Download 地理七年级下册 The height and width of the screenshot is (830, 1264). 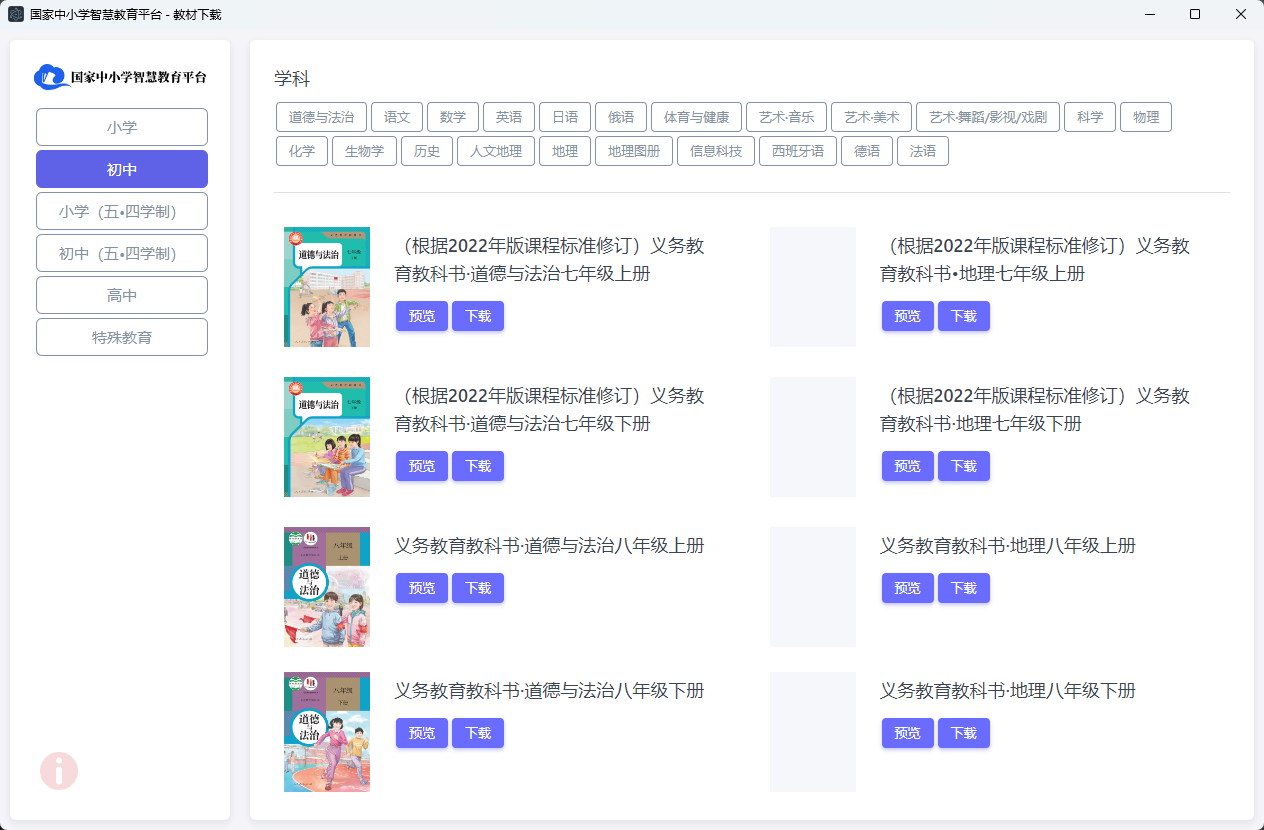point(964,466)
